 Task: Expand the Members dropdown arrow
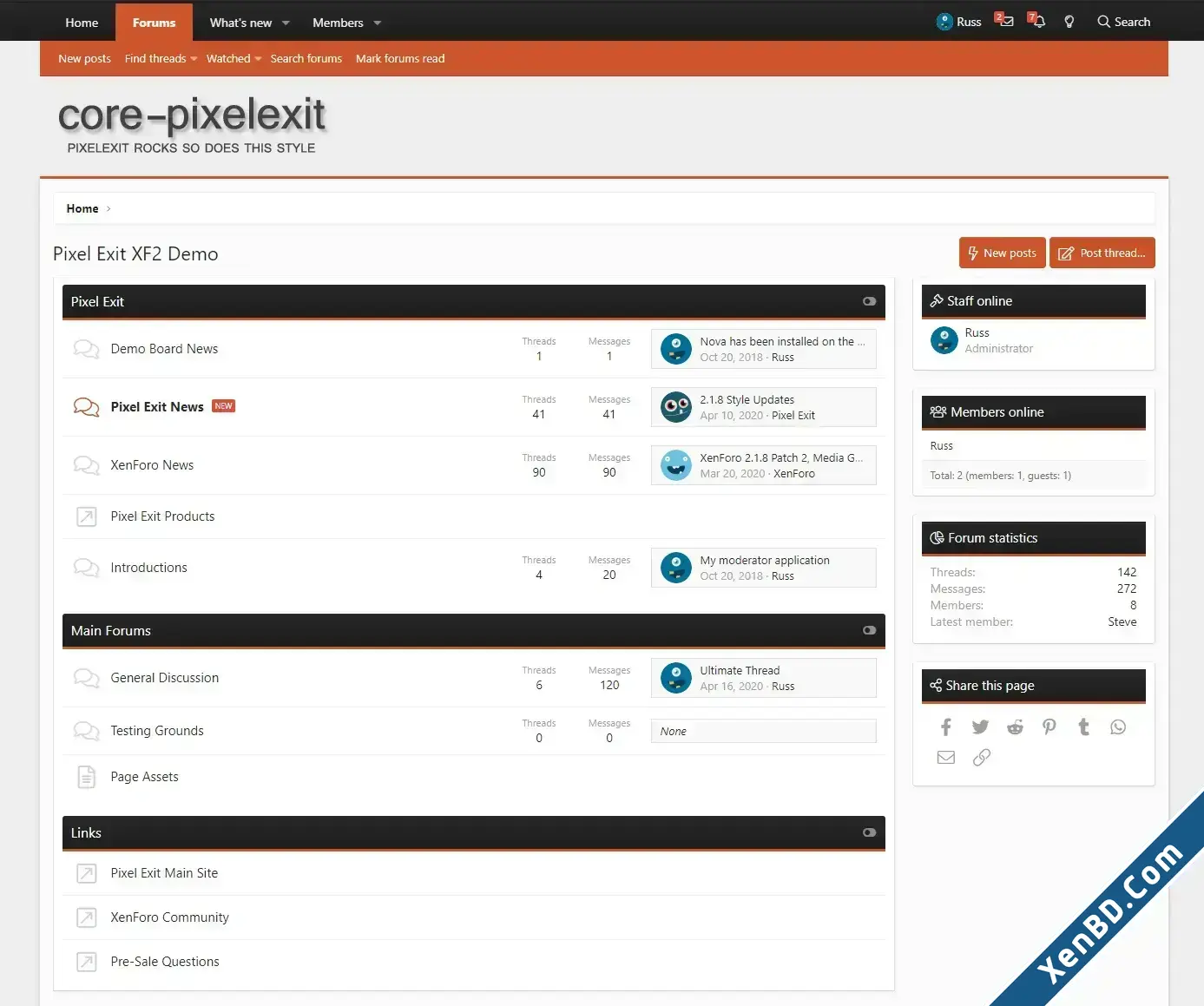coord(378,23)
